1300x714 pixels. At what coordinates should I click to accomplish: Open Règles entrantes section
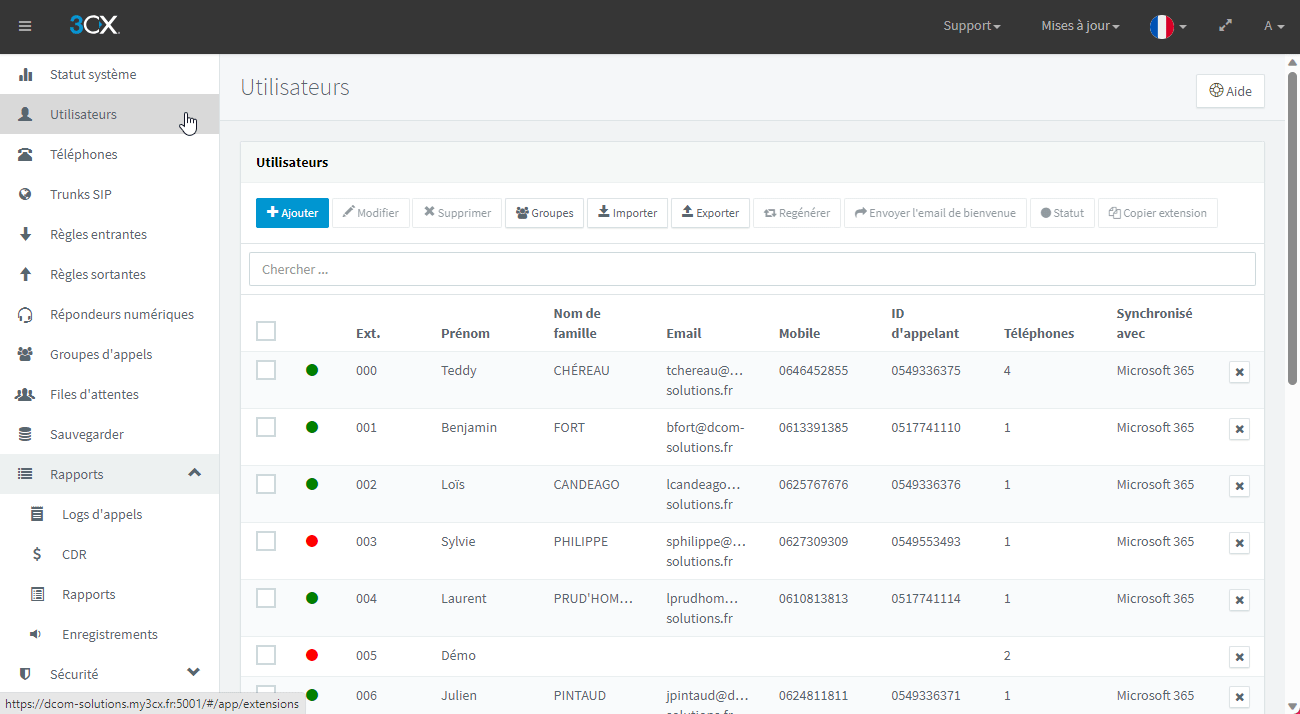(110, 234)
